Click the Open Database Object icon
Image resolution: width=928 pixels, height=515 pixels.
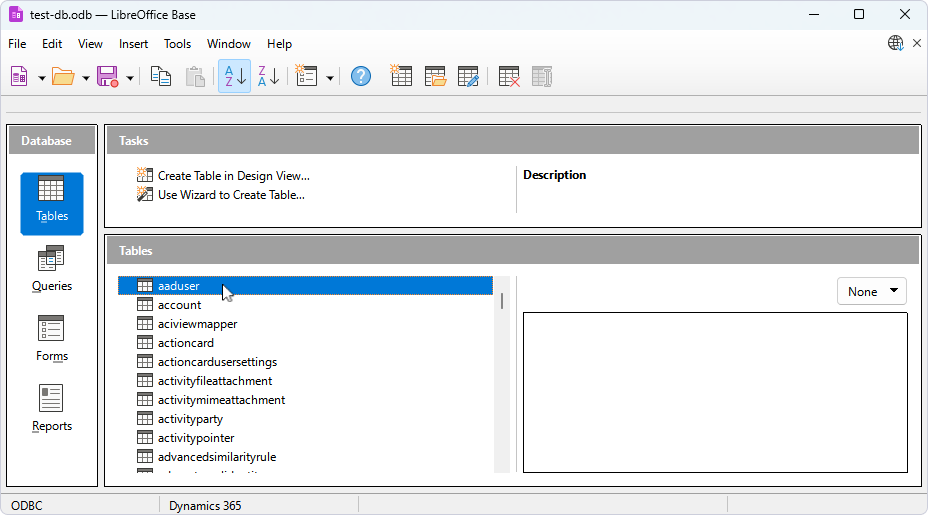[x=435, y=76]
